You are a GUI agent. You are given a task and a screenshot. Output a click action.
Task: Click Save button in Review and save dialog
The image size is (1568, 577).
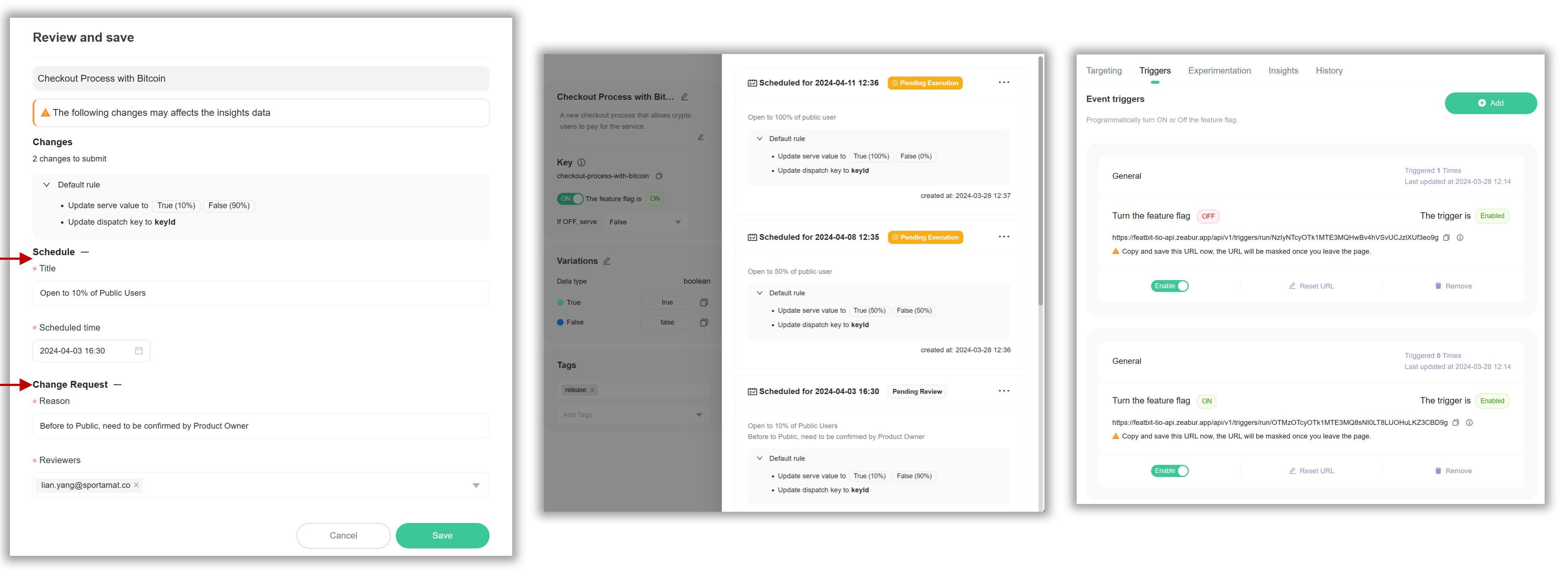(441, 534)
